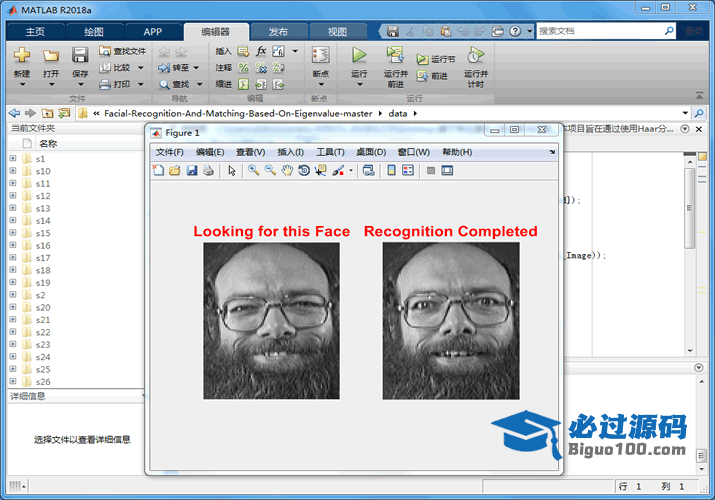Expand the s1 folder tree node

pos(12,159)
